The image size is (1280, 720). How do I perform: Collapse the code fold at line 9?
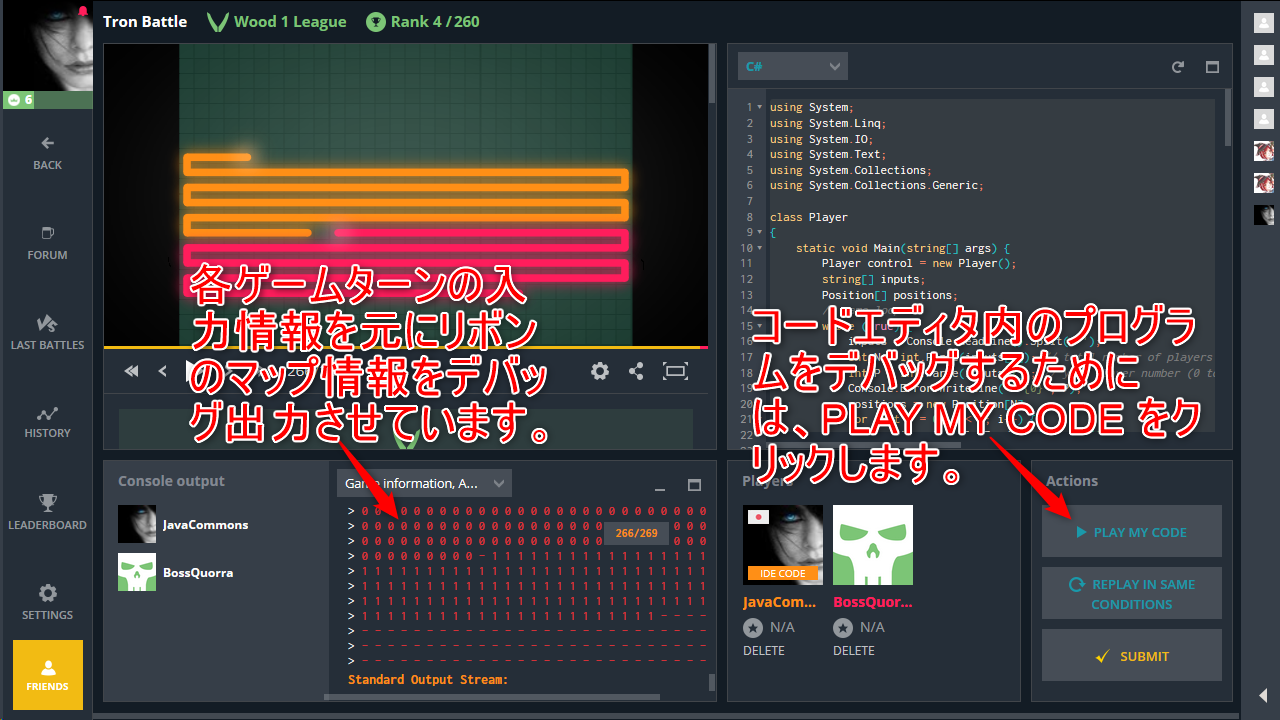click(x=760, y=232)
